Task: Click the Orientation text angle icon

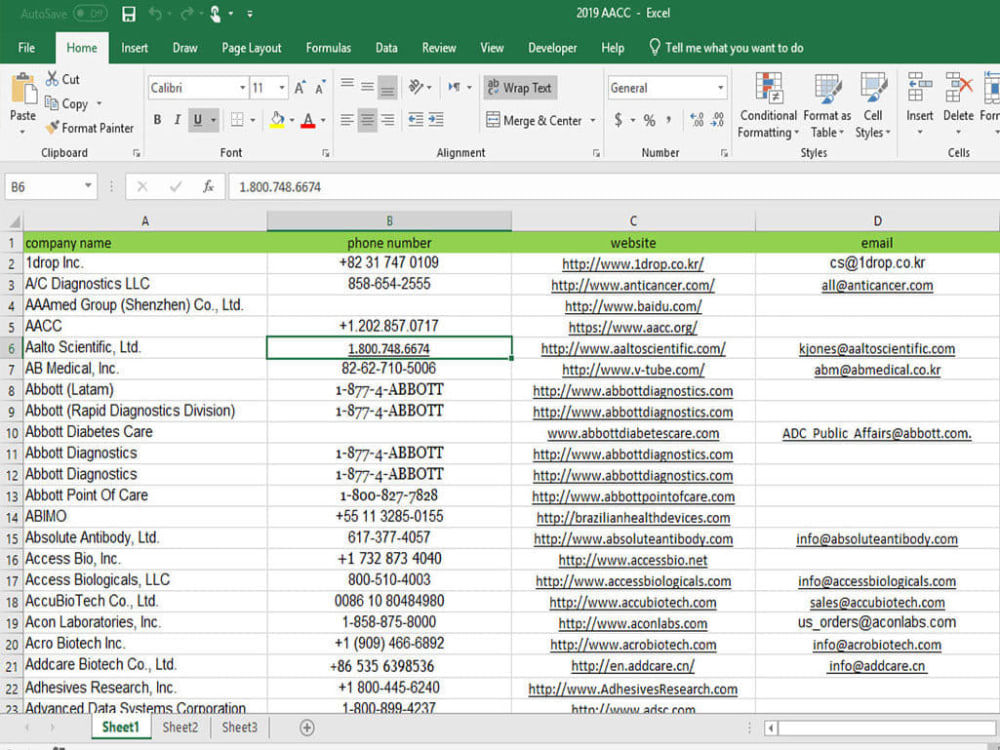Action: click(x=416, y=87)
